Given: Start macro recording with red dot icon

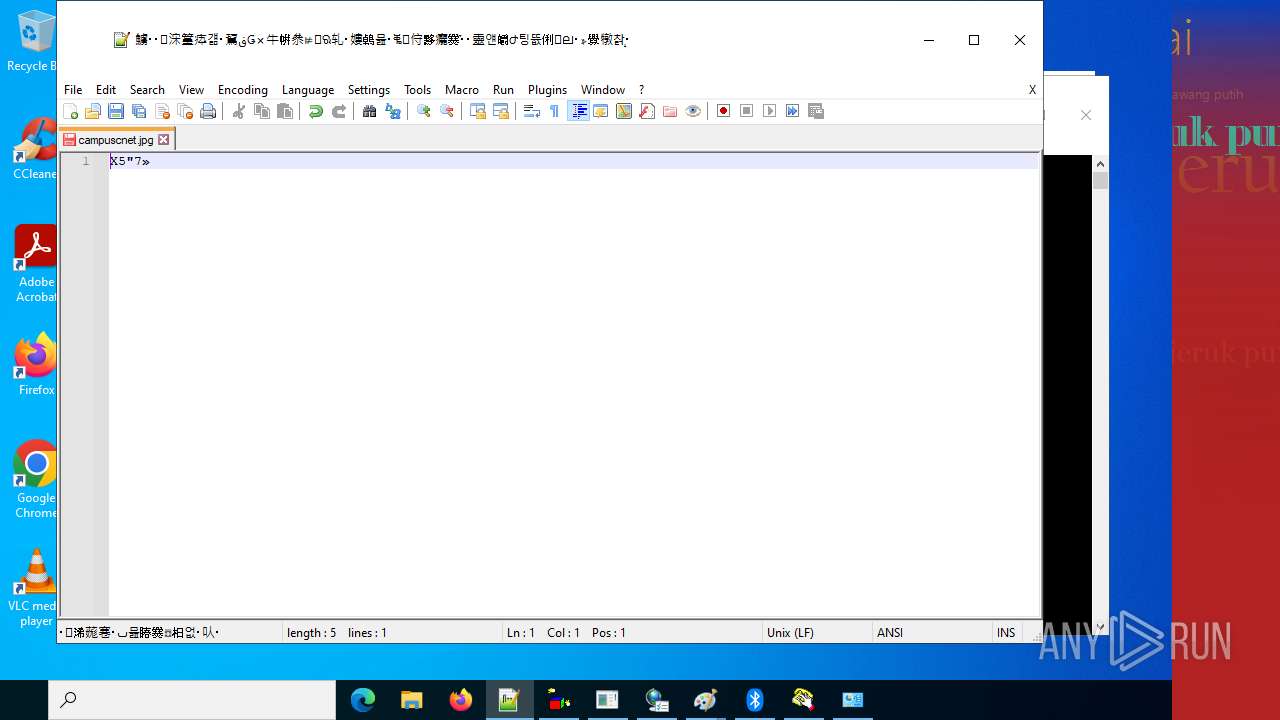Looking at the screenshot, I should 724,111.
